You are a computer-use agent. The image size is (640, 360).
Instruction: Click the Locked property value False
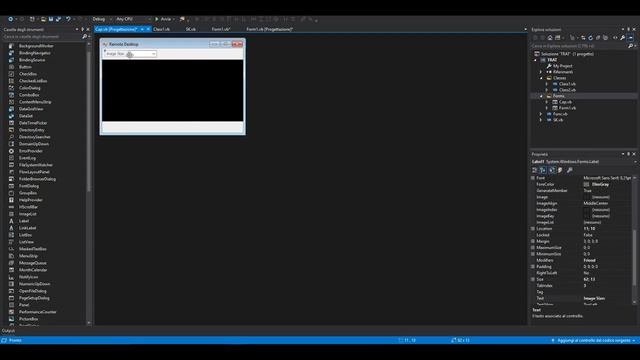pyautogui.click(x=588, y=235)
